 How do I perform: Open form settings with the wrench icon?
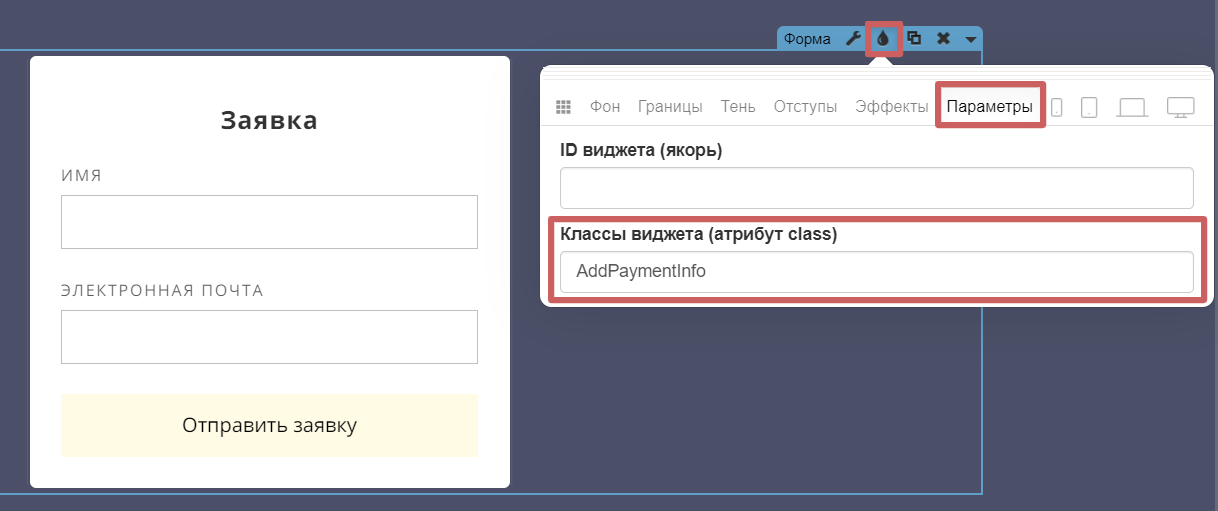point(853,39)
